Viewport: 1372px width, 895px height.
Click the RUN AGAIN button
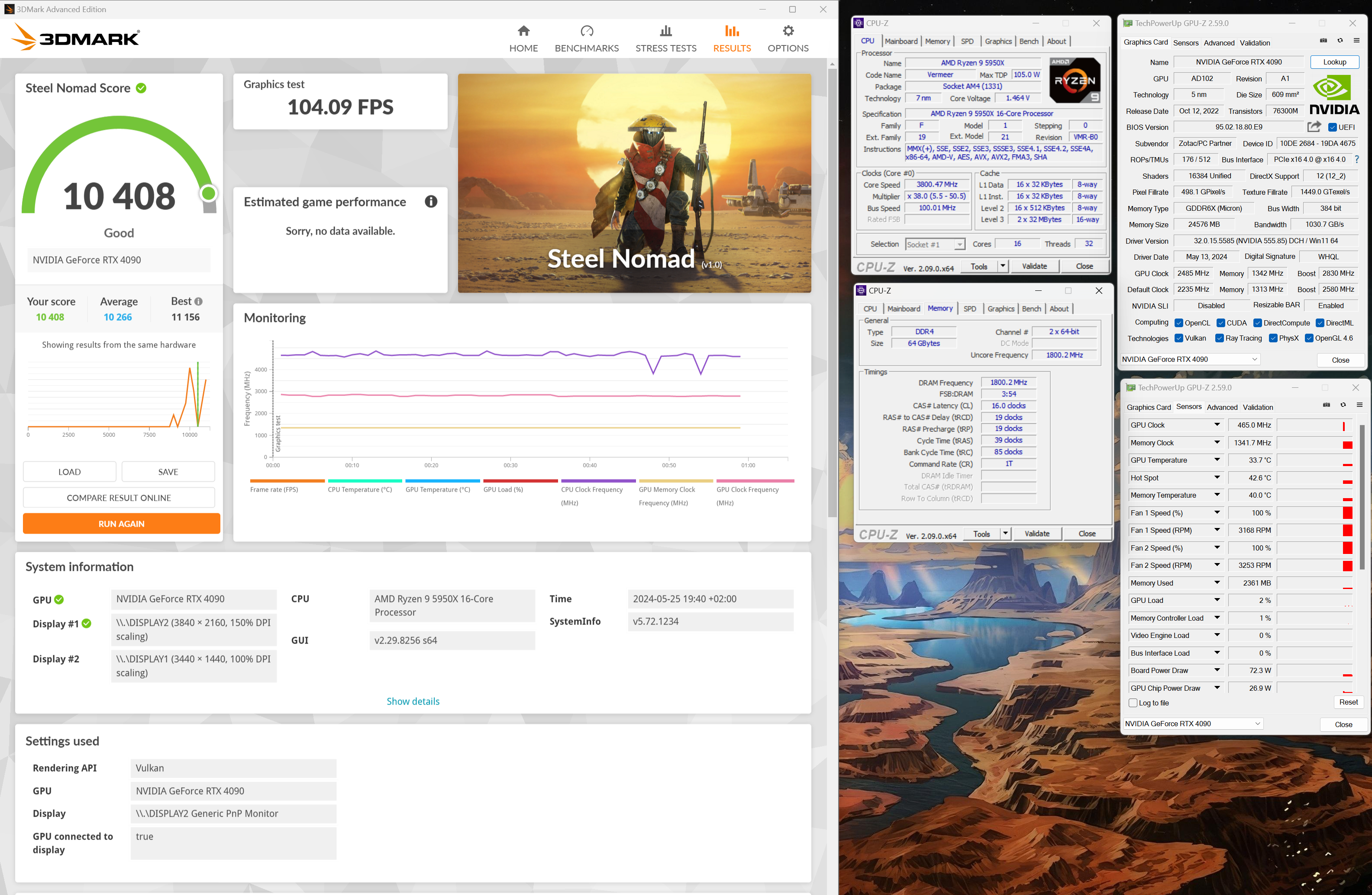click(x=122, y=524)
